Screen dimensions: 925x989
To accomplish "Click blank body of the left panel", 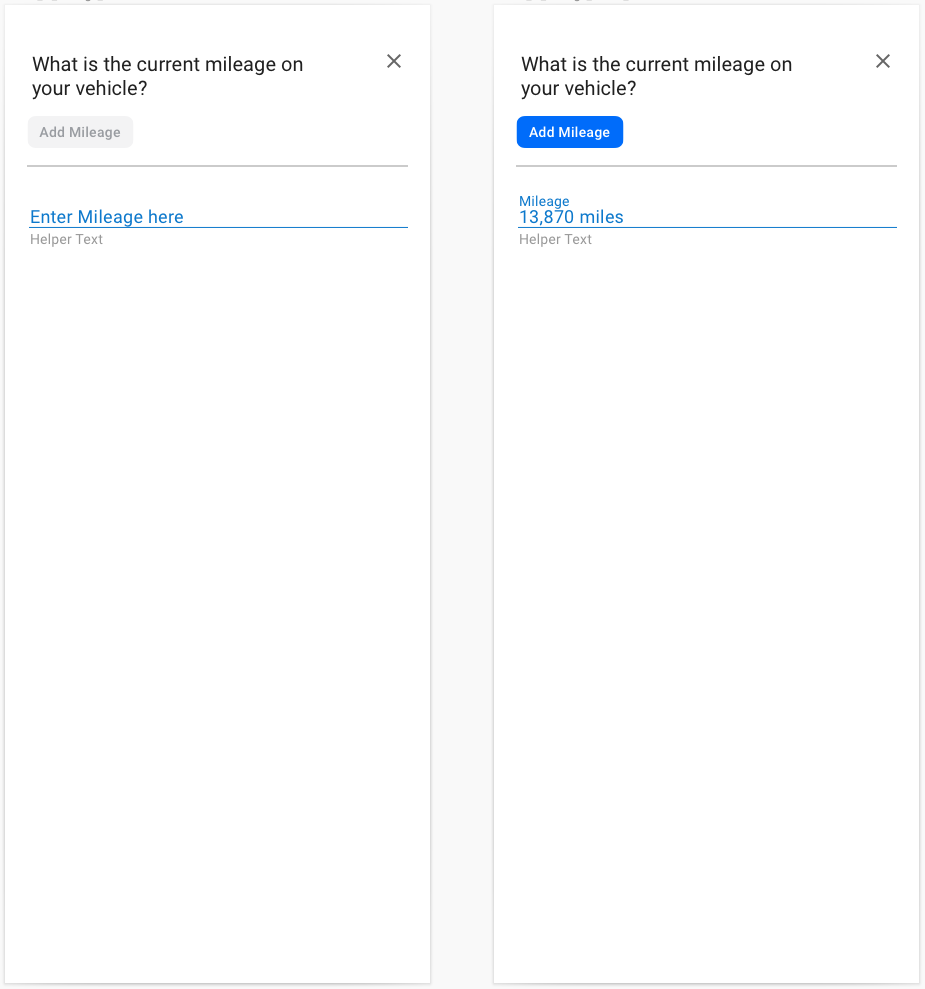I will pyautogui.click(x=217, y=600).
